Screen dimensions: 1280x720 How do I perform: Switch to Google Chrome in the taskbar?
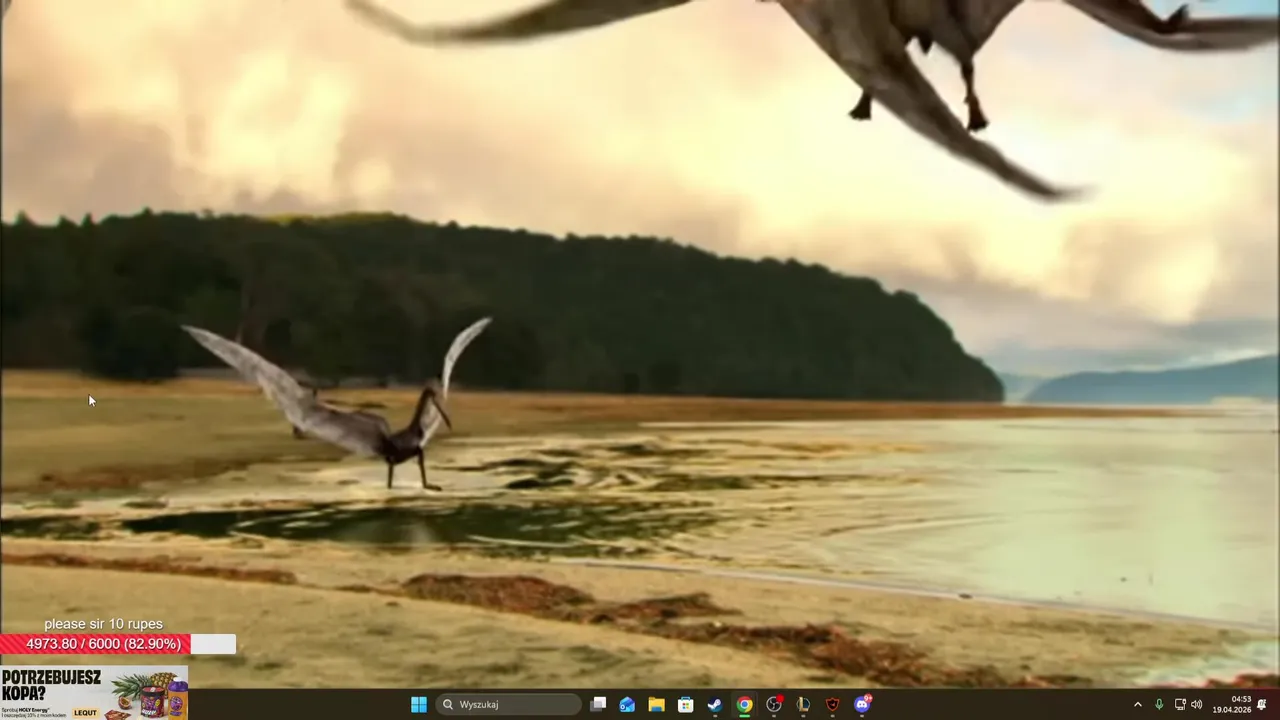pos(744,704)
